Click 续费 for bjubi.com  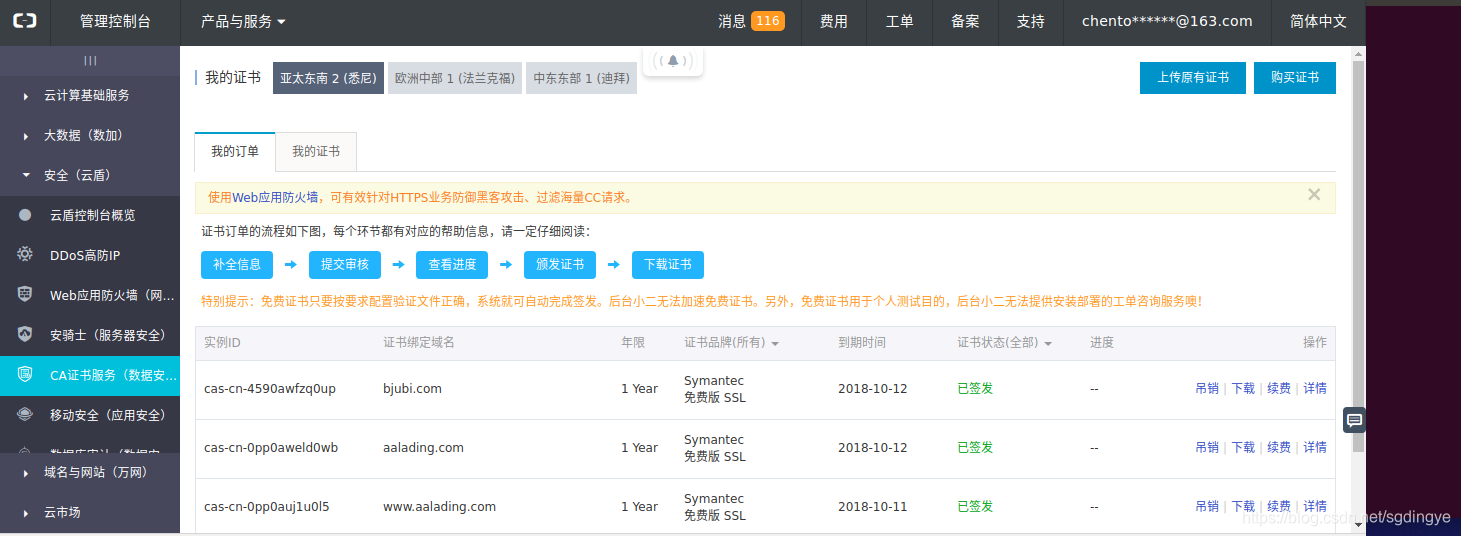click(1279, 388)
